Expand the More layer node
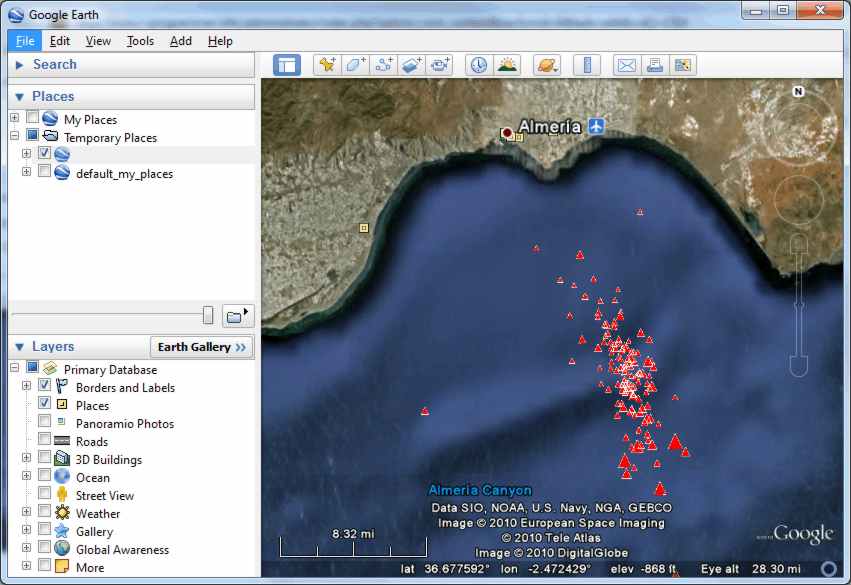851x585 pixels. [26, 565]
